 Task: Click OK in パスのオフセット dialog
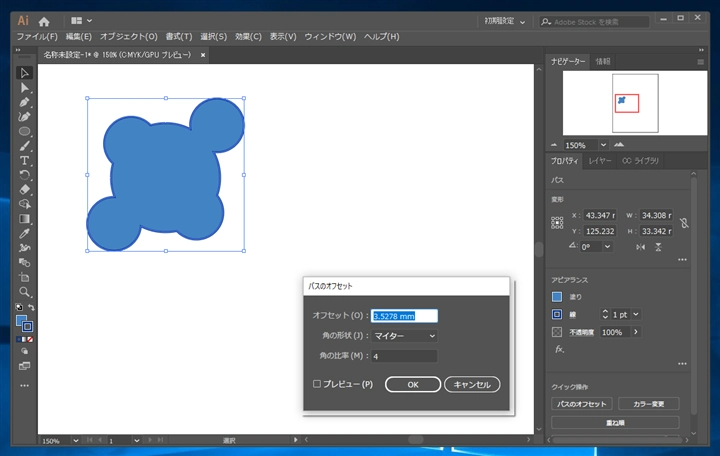click(413, 384)
